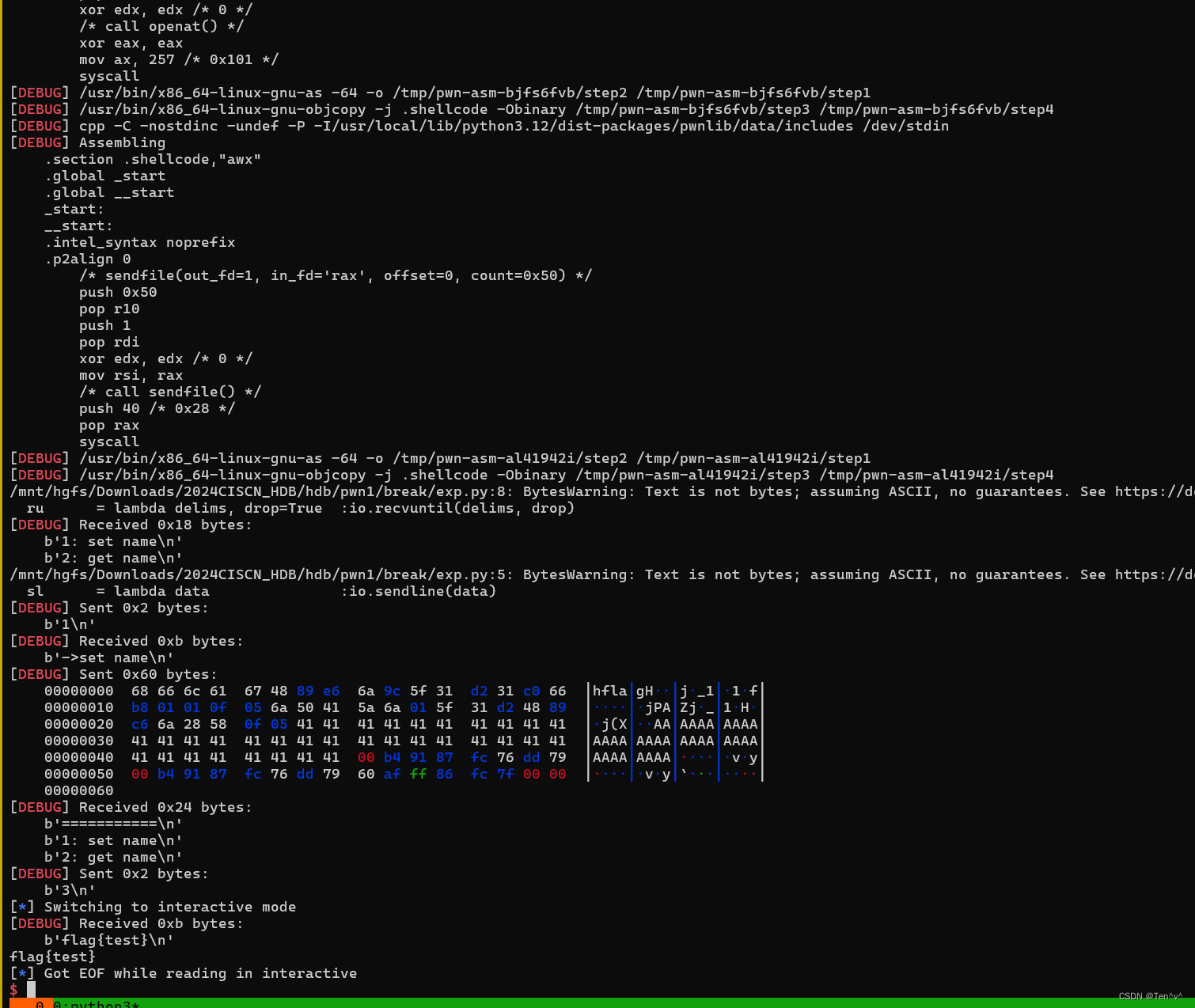Screen dimensions: 1195x1008
Task: Click '[*] Switching to interactive mode' line
Action: coord(153,907)
